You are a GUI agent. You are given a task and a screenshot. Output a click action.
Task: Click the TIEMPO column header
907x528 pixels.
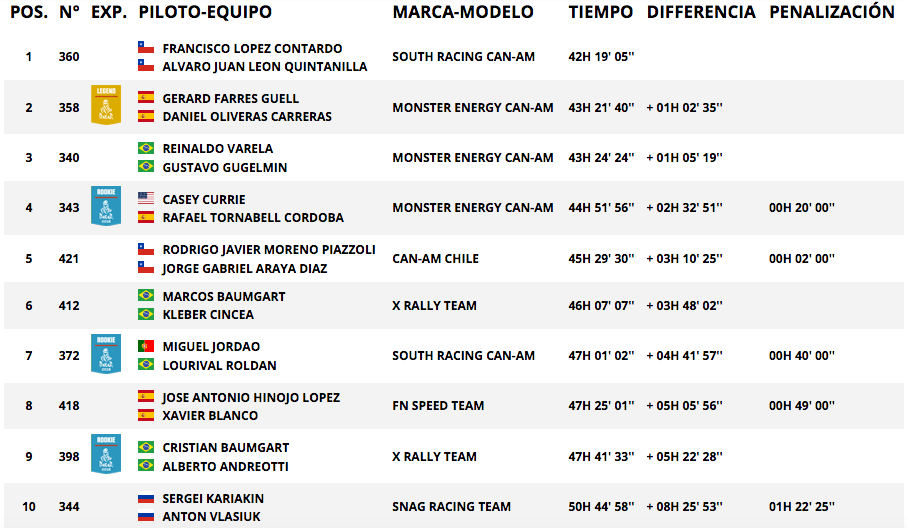pyautogui.click(x=600, y=12)
